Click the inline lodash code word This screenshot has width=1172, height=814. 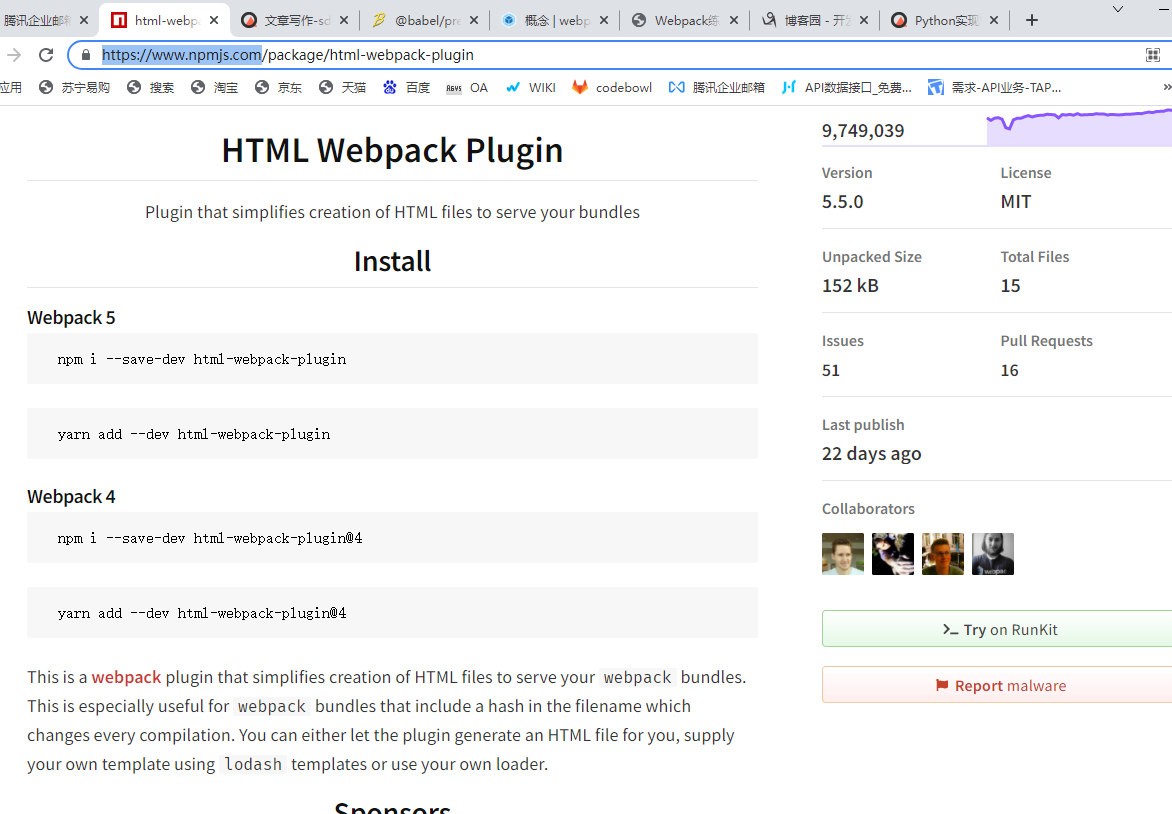coord(253,765)
